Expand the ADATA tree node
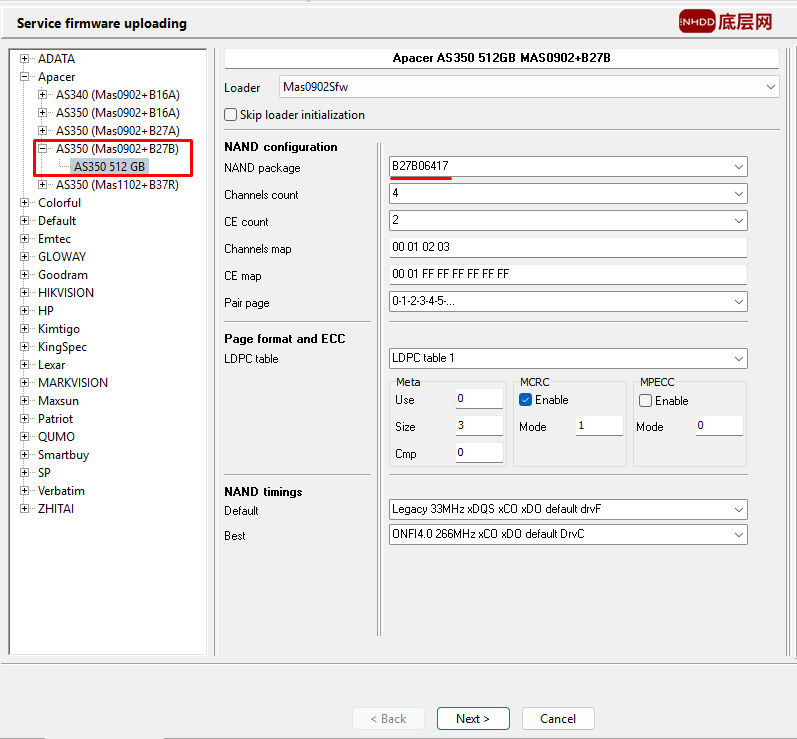 25,59
